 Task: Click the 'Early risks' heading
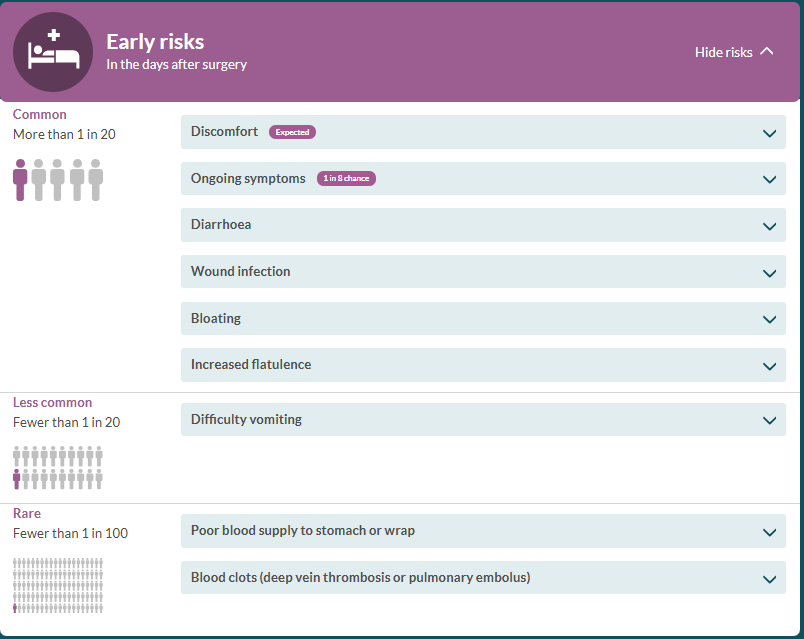click(x=155, y=42)
